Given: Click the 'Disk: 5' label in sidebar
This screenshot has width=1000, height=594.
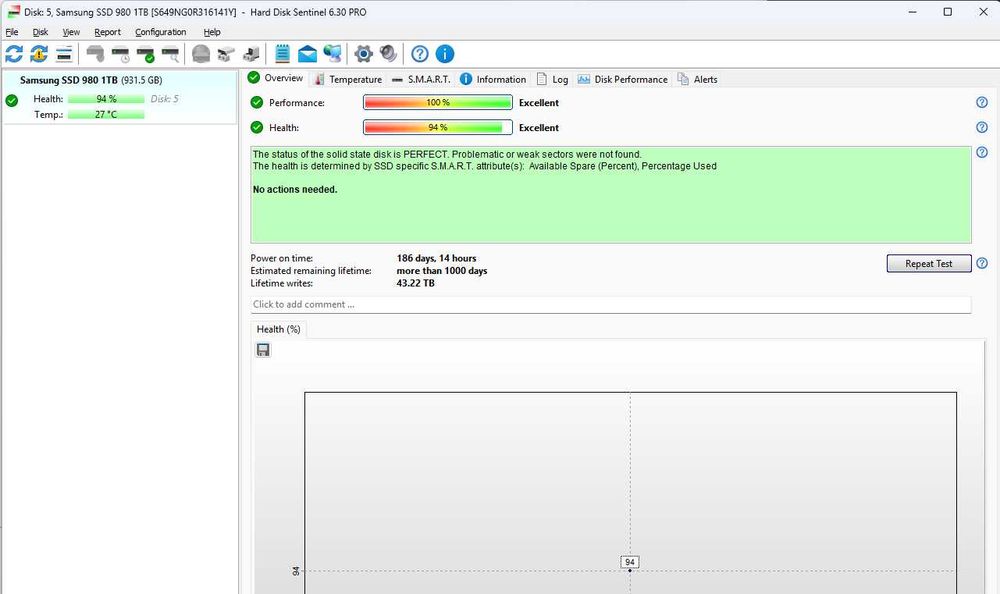Looking at the screenshot, I should [x=165, y=99].
